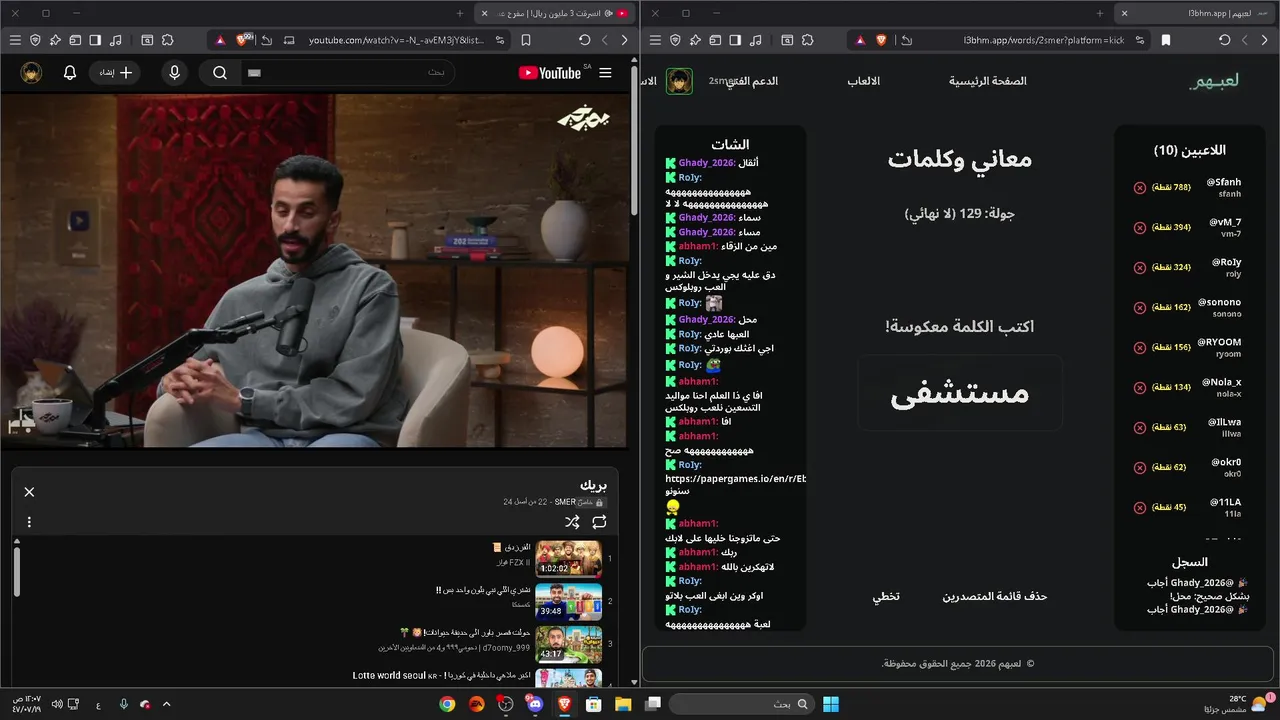Remove player Nola_x with X icon
Image resolution: width=1280 pixels, height=720 pixels.
click(x=1139, y=387)
